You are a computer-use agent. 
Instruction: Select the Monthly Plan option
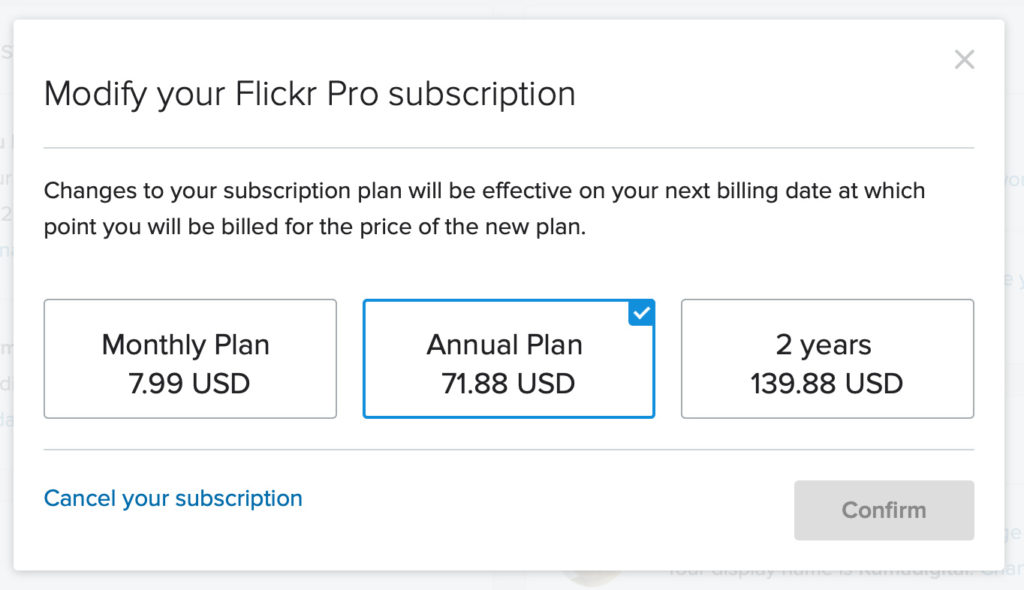(190, 358)
